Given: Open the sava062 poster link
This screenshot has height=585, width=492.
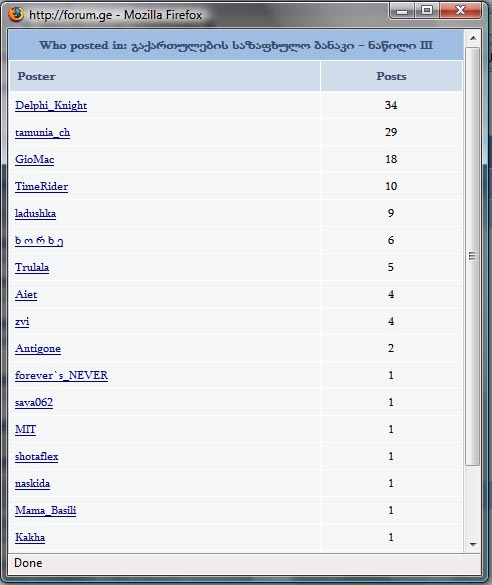Looking at the screenshot, I should 34,403.
